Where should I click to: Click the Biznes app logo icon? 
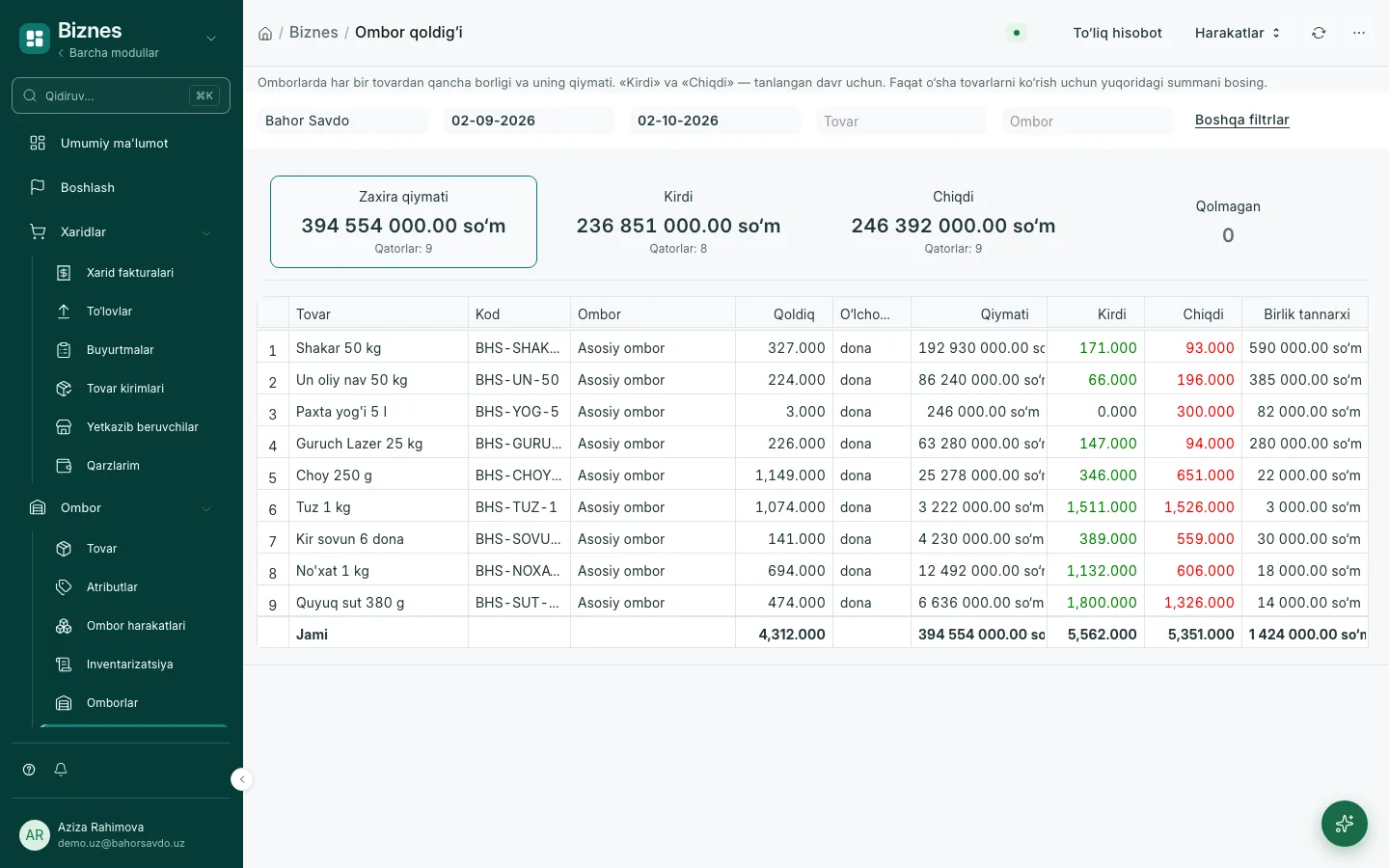pyautogui.click(x=35, y=39)
